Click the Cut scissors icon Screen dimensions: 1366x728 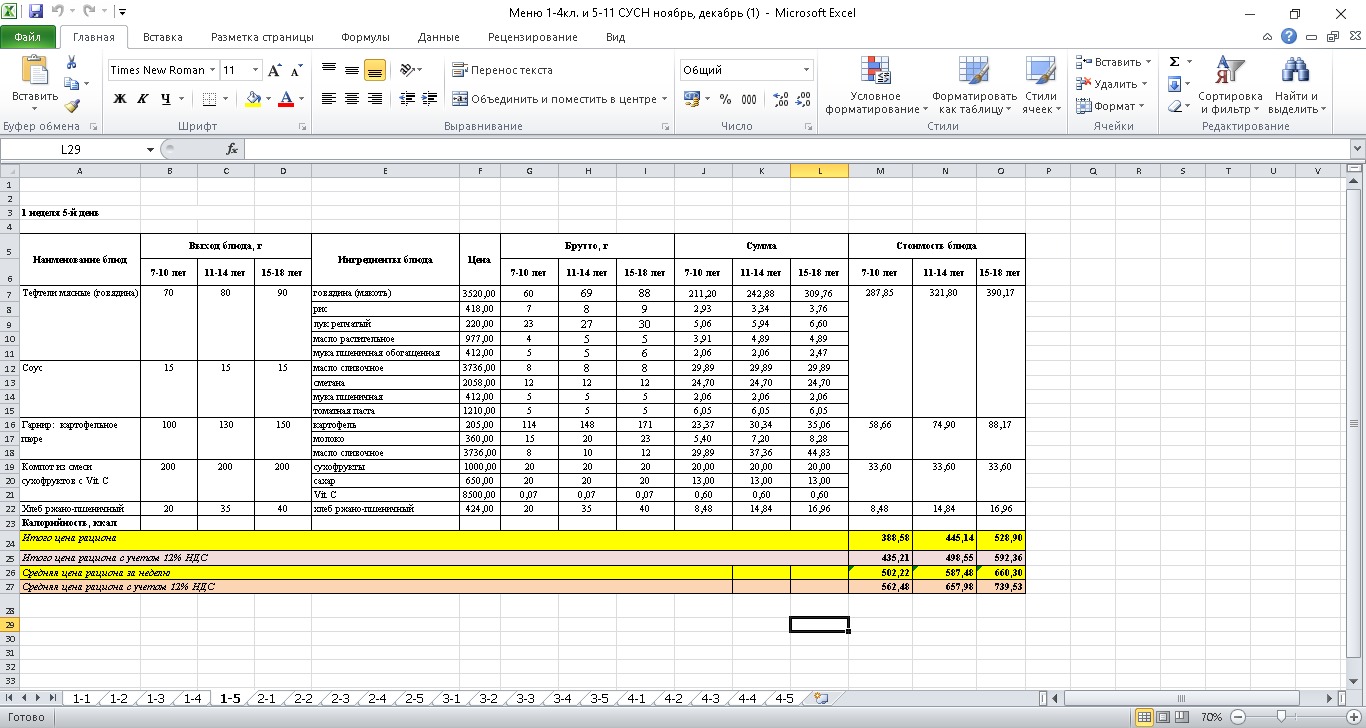[x=72, y=62]
